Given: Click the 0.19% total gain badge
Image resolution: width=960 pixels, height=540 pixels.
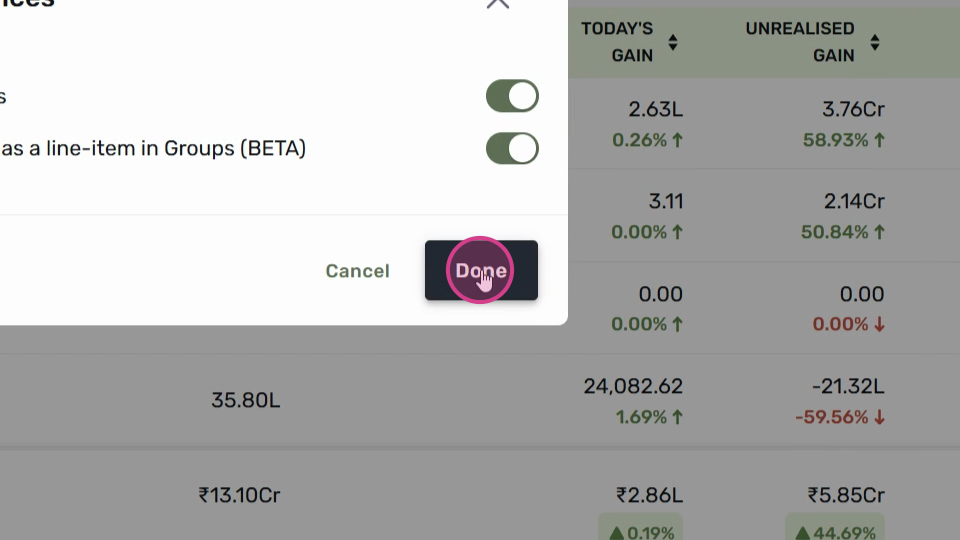Looking at the screenshot, I should (640, 530).
